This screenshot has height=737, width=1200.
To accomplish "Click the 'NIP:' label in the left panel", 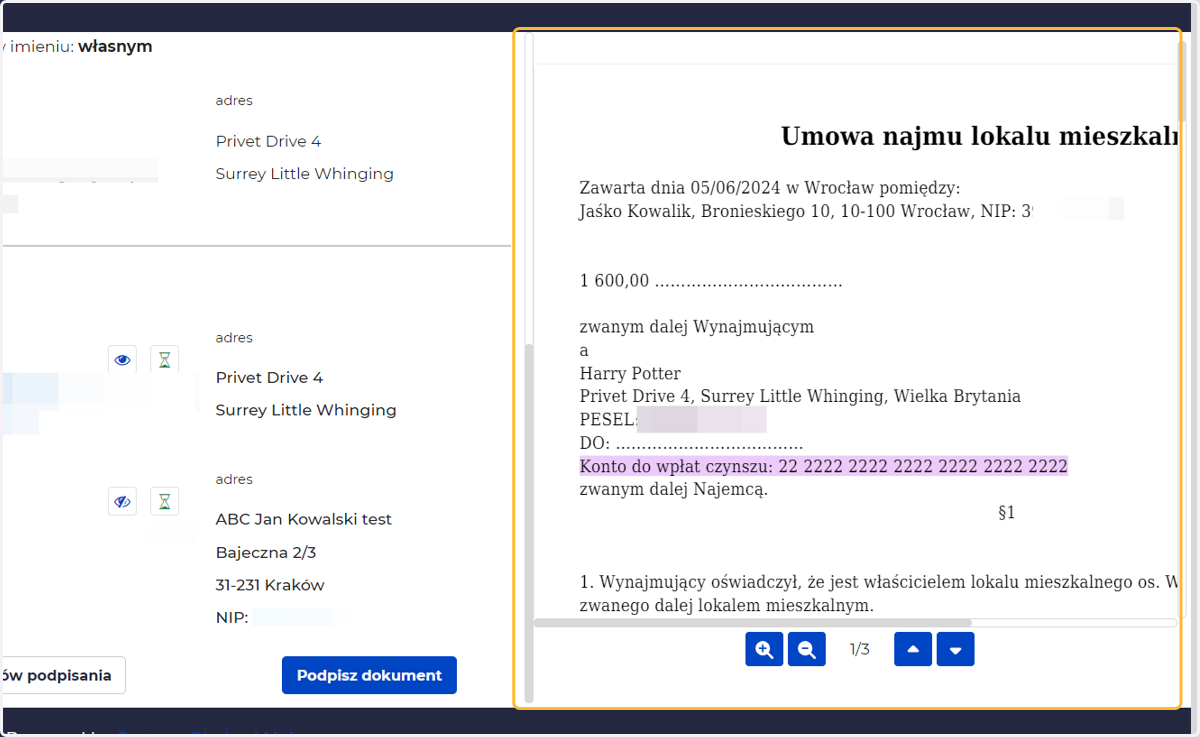I will click(232, 618).
